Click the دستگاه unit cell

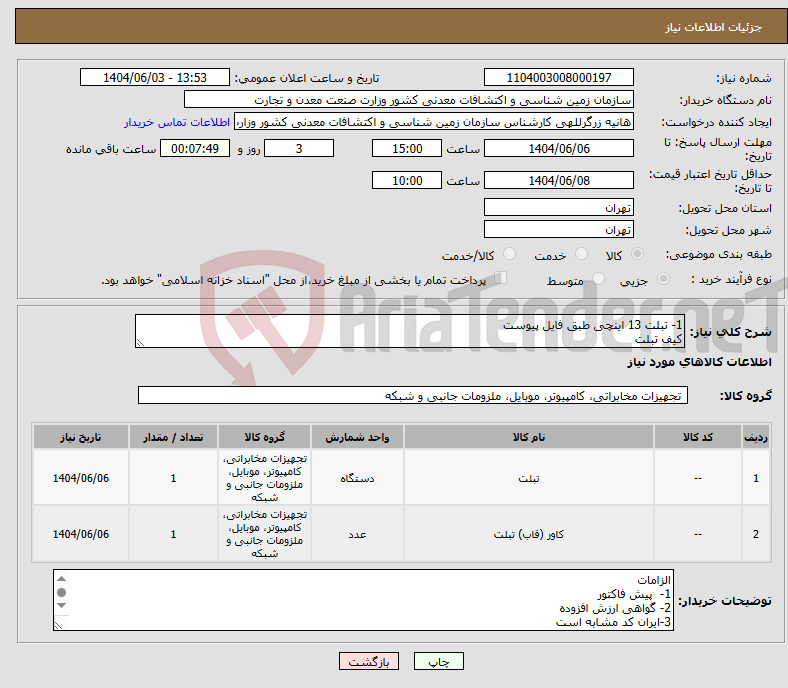tap(357, 478)
